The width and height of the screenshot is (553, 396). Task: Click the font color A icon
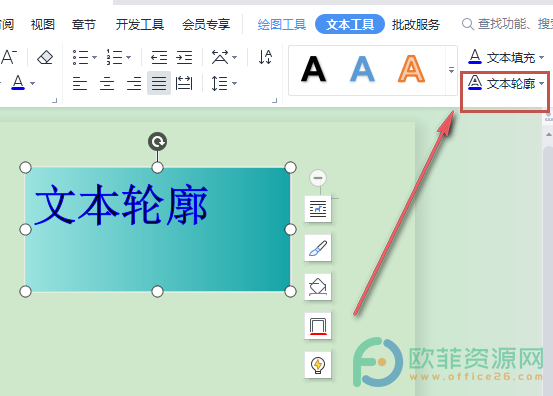(18, 83)
